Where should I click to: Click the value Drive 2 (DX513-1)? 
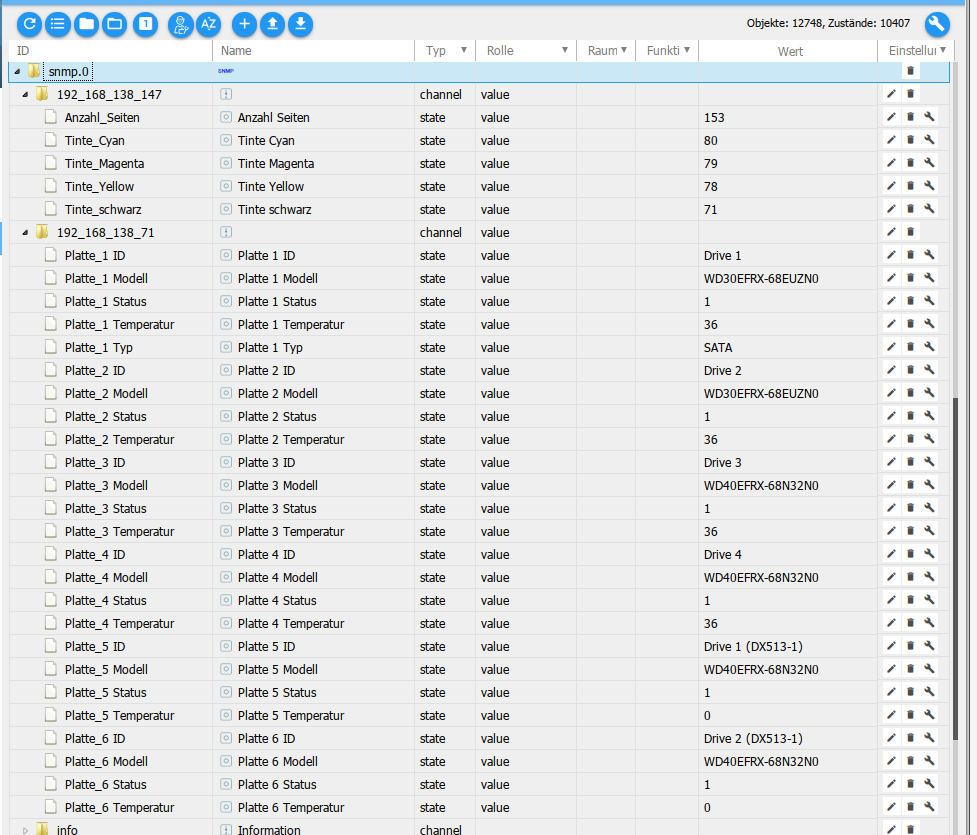tap(753, 738)
